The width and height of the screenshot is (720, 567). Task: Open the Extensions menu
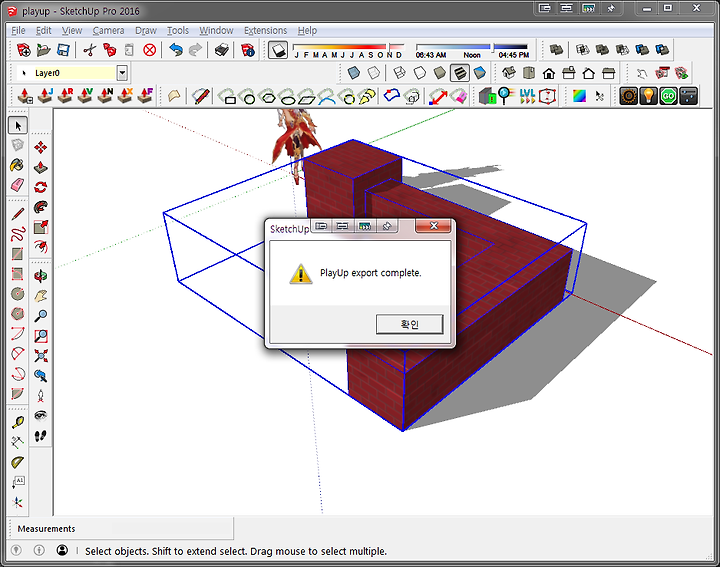point(265,30)
